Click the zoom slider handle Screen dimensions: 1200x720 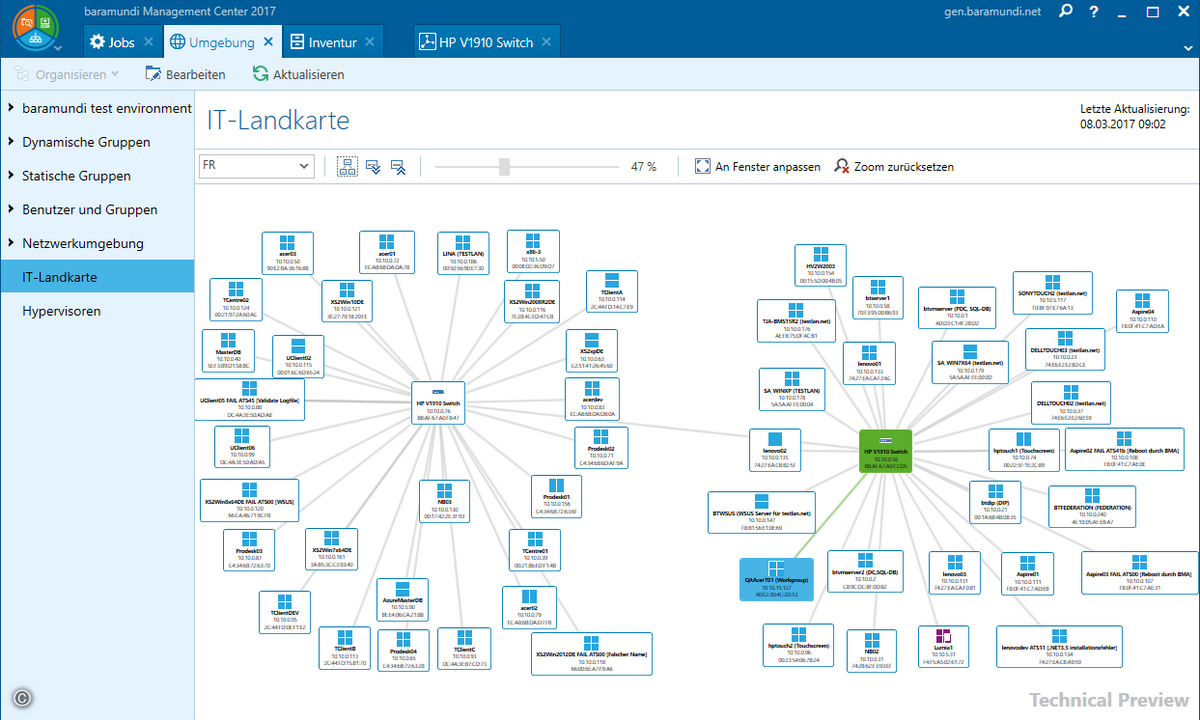pyautogui.click(x=504, y=167)
